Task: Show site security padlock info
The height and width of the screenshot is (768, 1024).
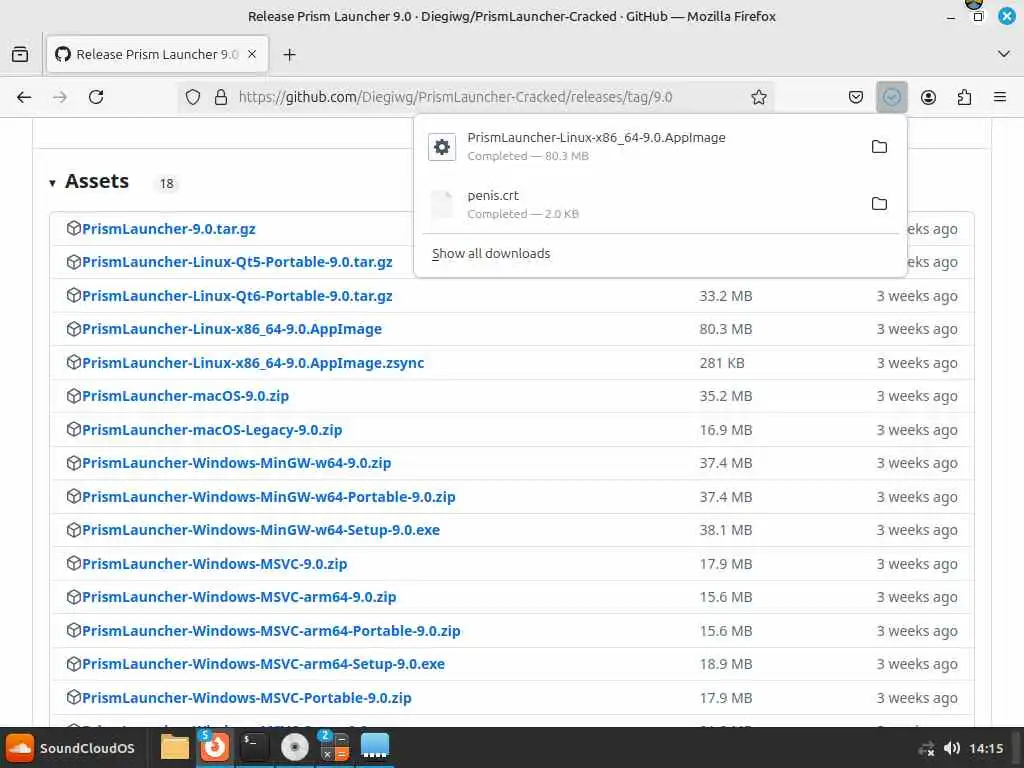Action: 221,97
